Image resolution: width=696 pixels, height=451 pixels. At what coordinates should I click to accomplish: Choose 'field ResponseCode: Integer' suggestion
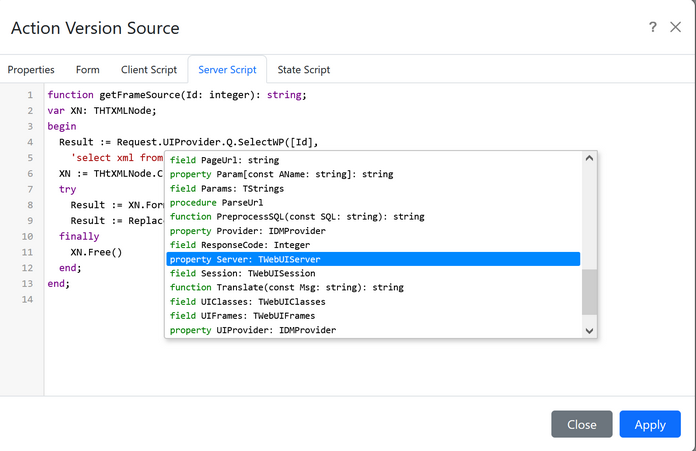coord(373,245)
